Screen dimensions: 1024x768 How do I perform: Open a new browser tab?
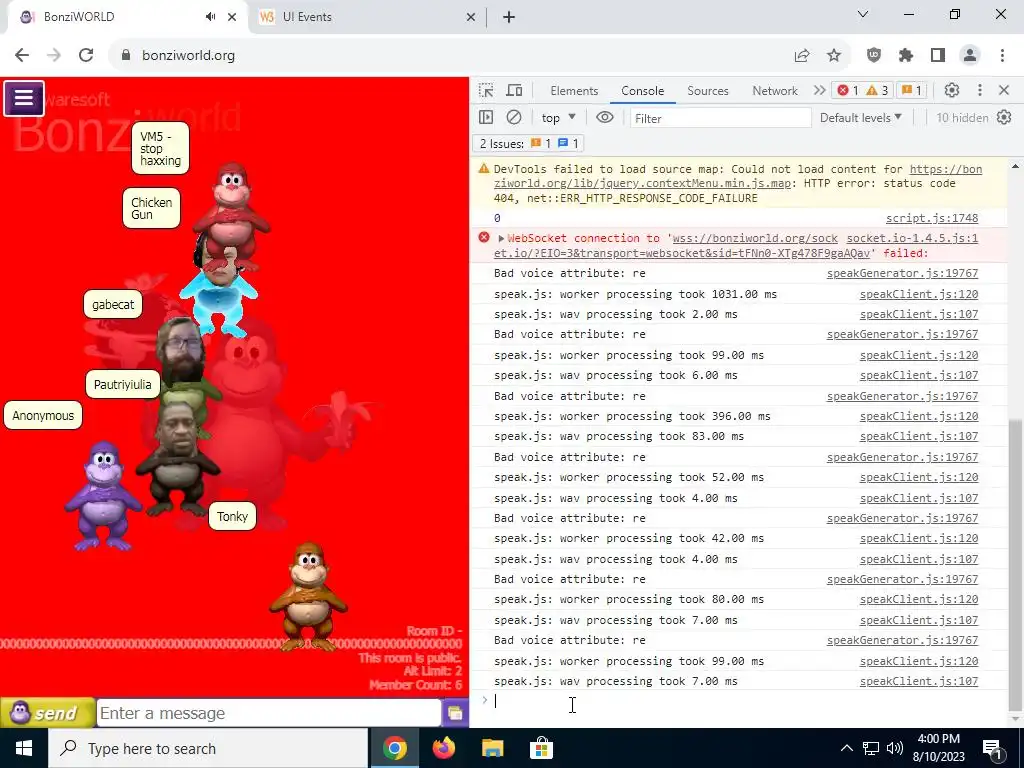pos(509,18)
